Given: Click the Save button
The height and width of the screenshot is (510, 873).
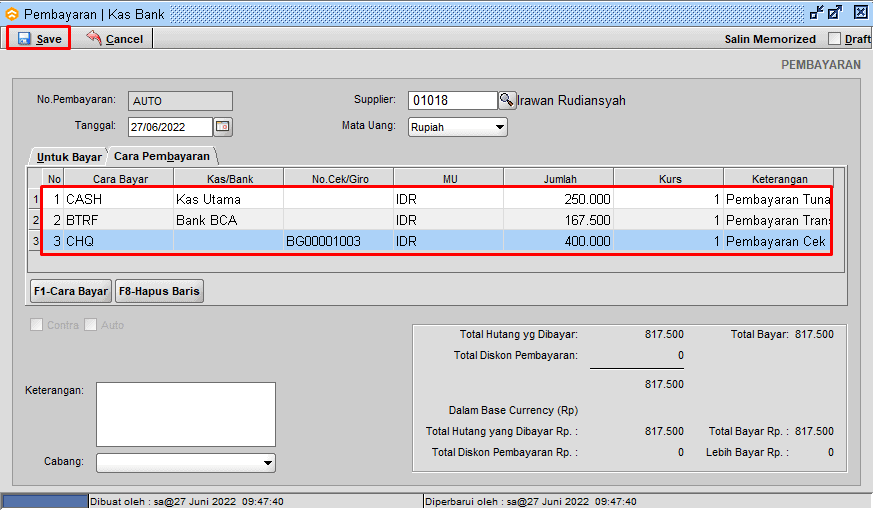Looking at the screenshot, I should (39, 38).
